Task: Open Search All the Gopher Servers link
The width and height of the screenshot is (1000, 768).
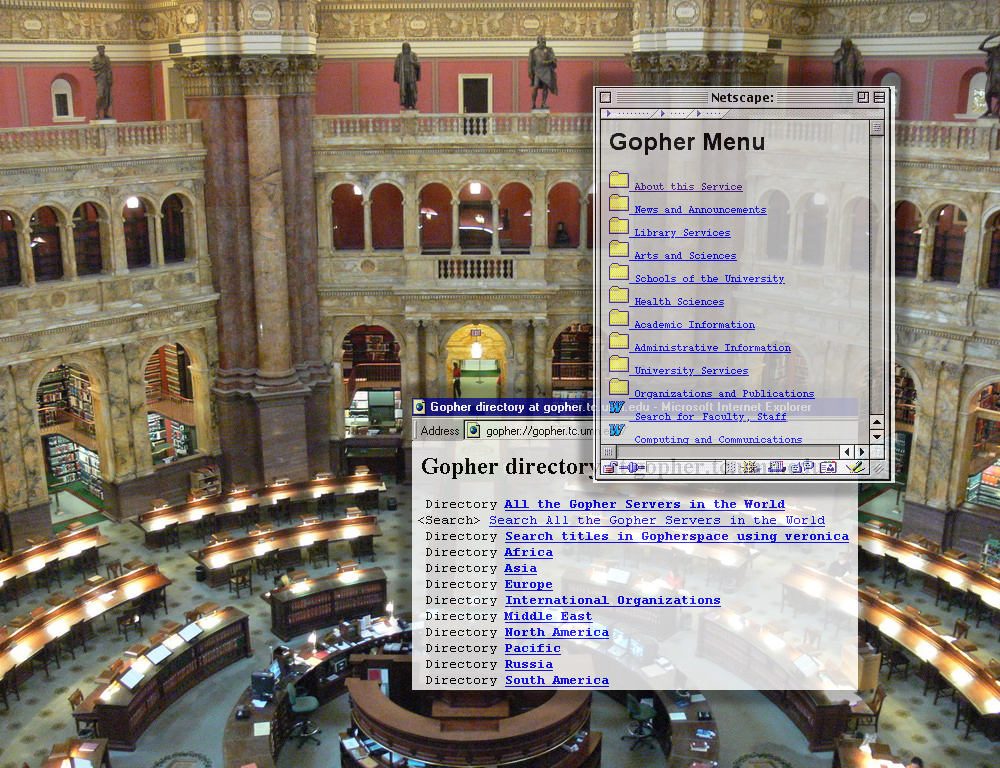Action: [x=657, y=521]
